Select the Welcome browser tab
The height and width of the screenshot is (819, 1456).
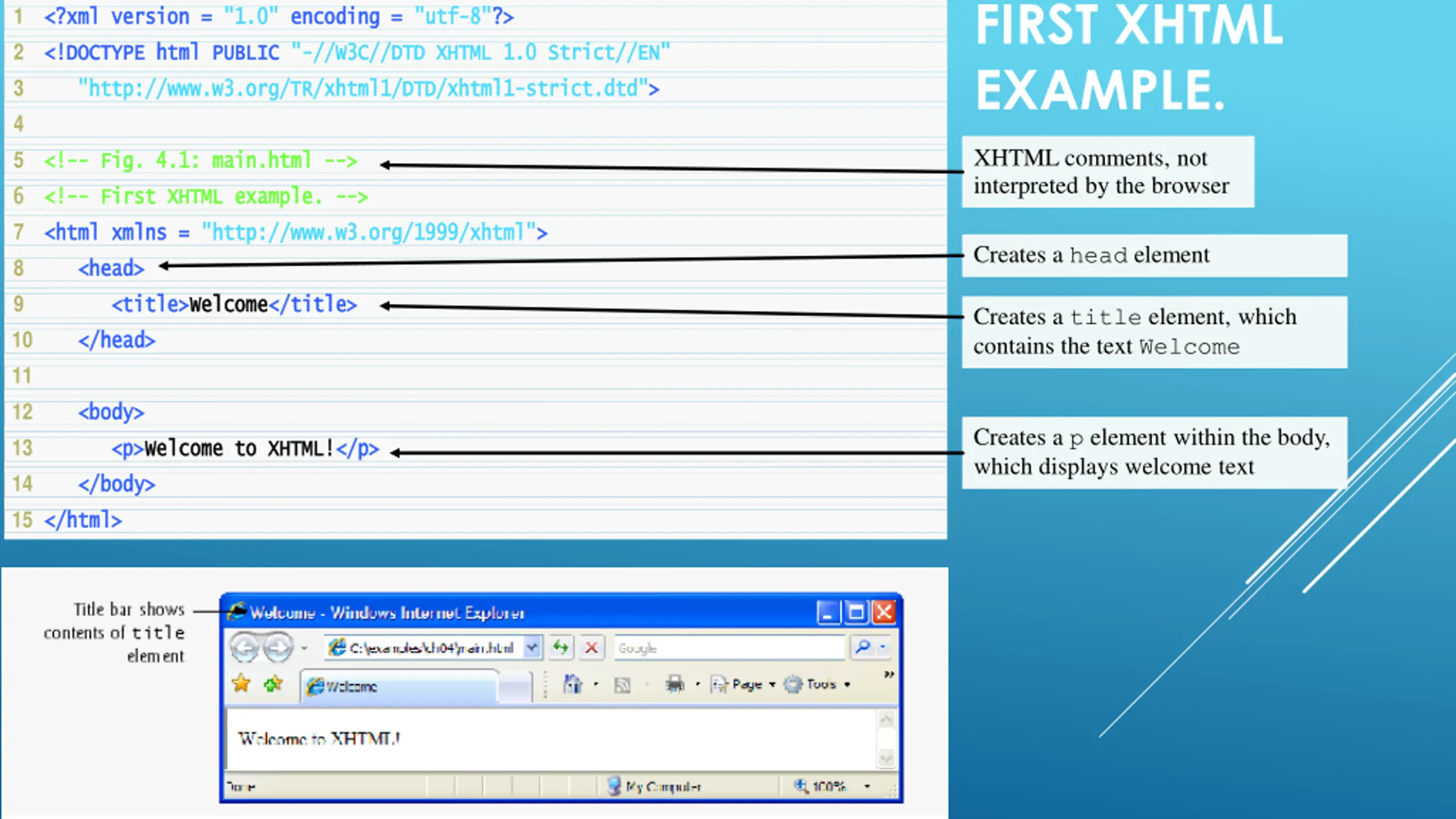(x=399, y=686)
